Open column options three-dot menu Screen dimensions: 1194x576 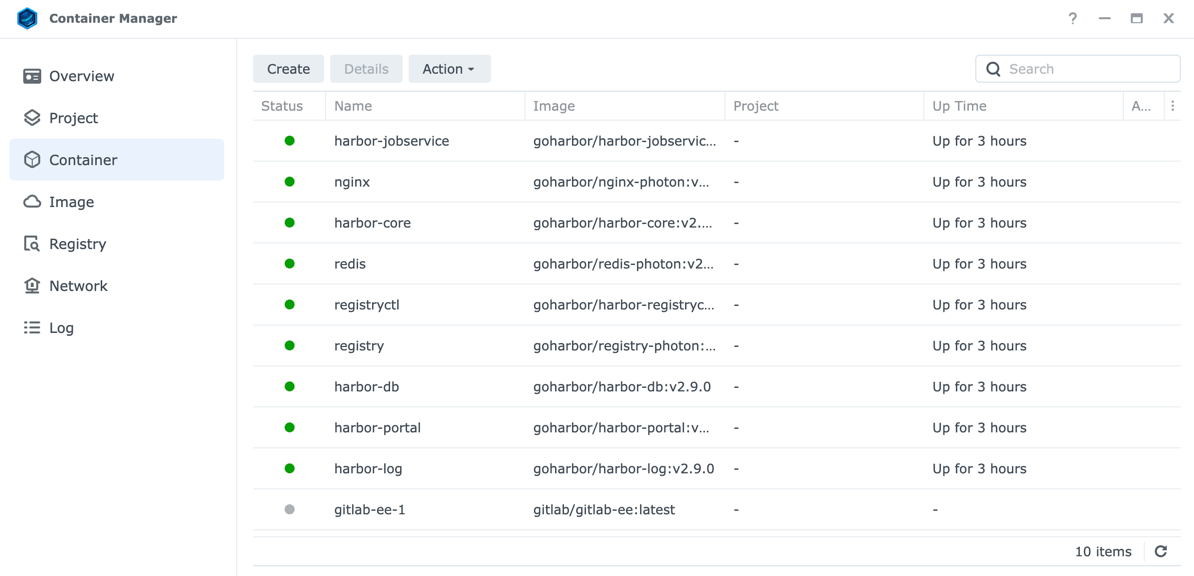1173,106
